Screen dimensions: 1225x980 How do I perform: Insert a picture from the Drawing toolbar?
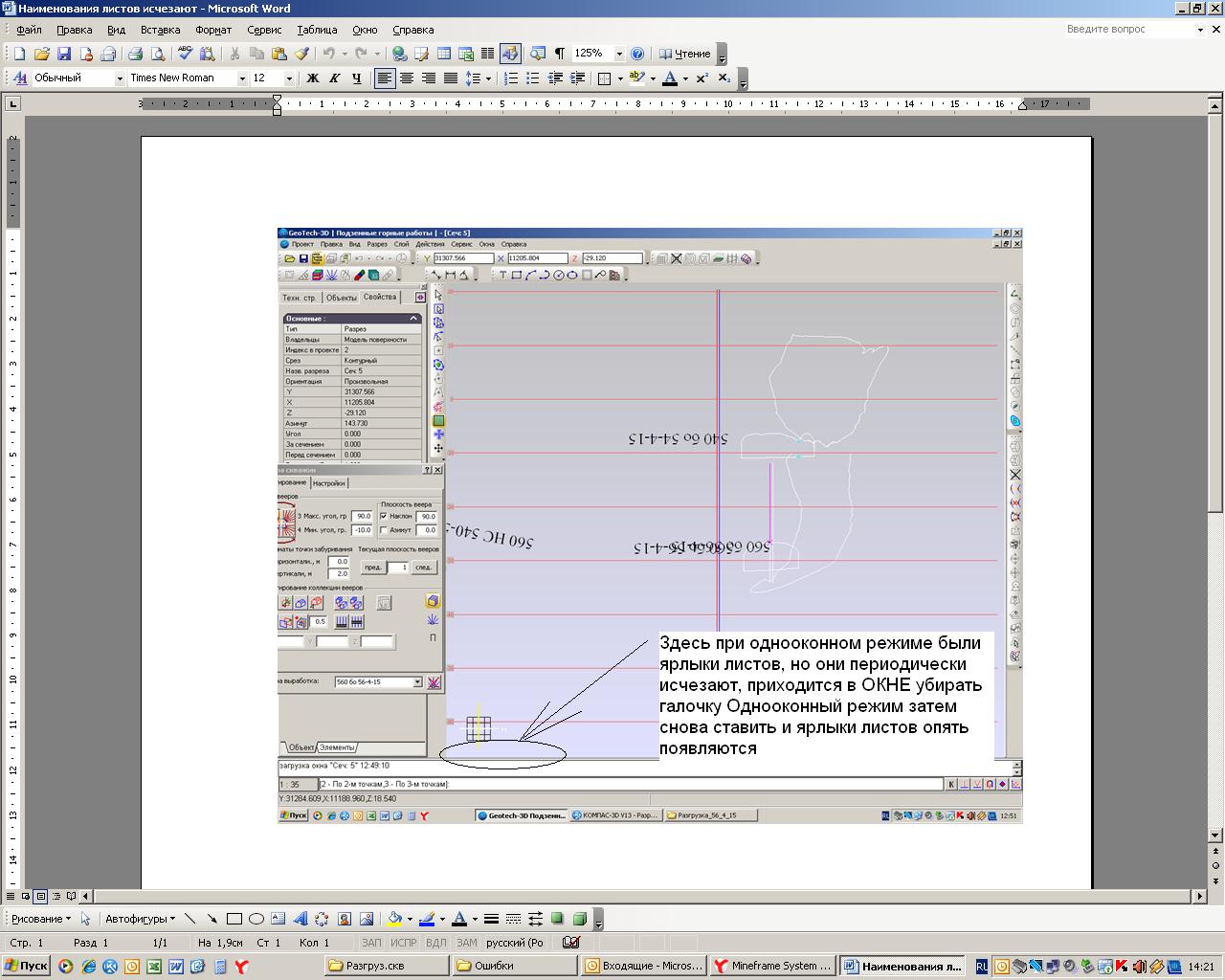point(366,919)
